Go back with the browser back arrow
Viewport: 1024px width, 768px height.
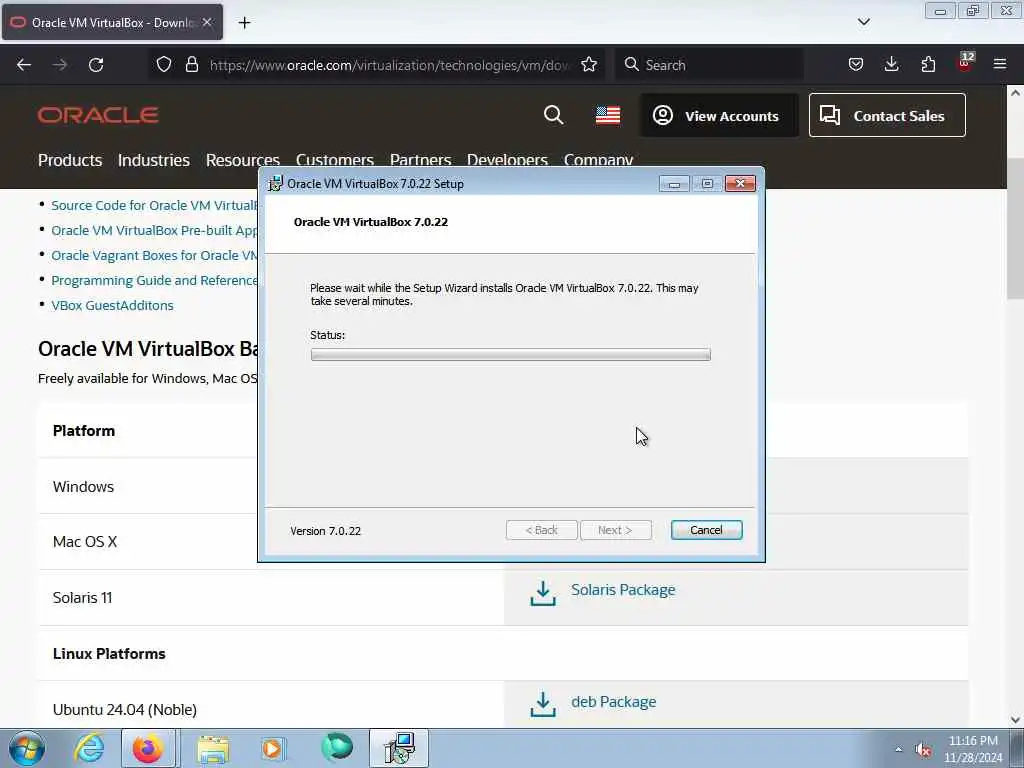point(24,65)
